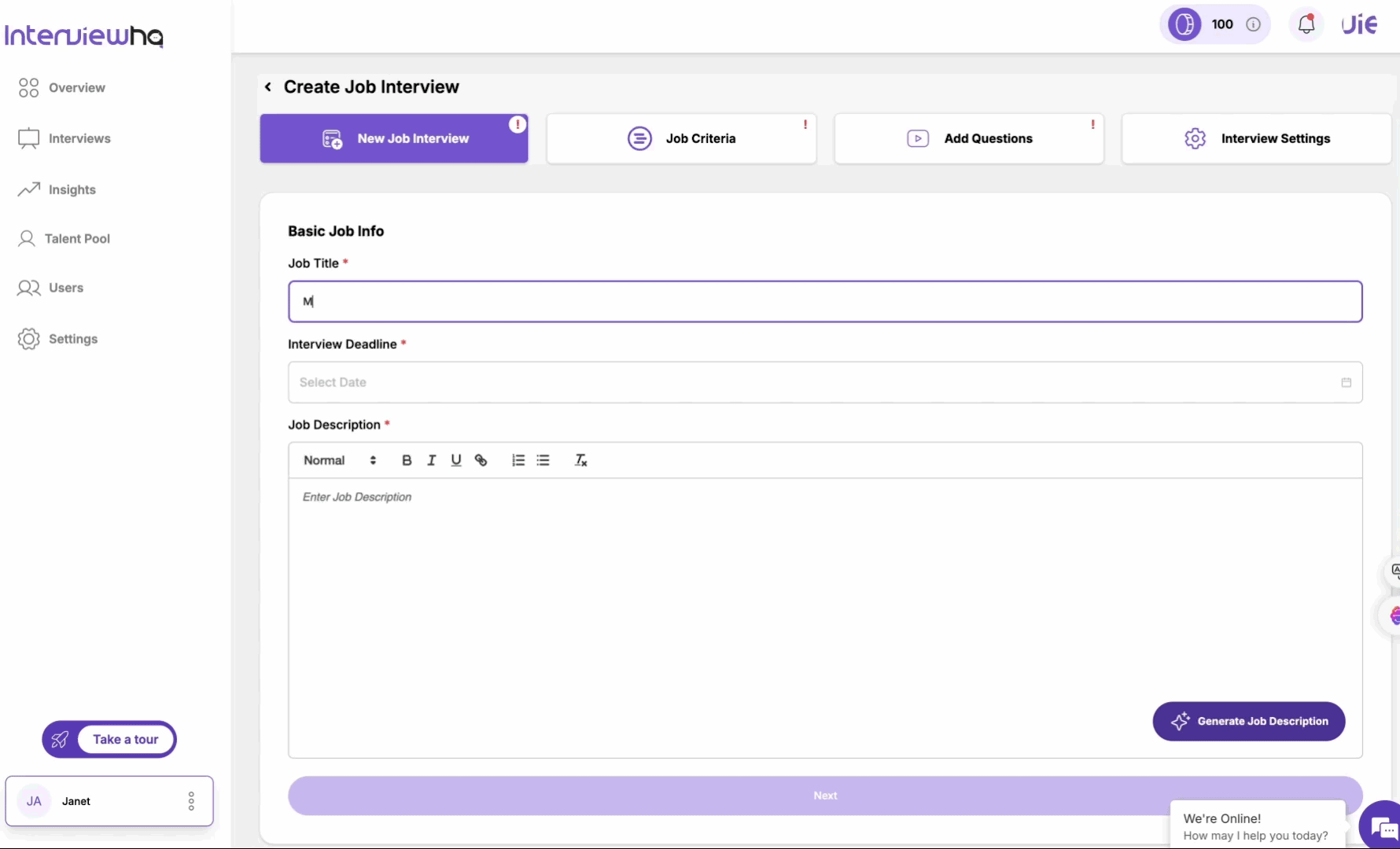Click the credits info icon next to 100
The width and height of the screenshot is (1400, 849).
coord(1254,24)
